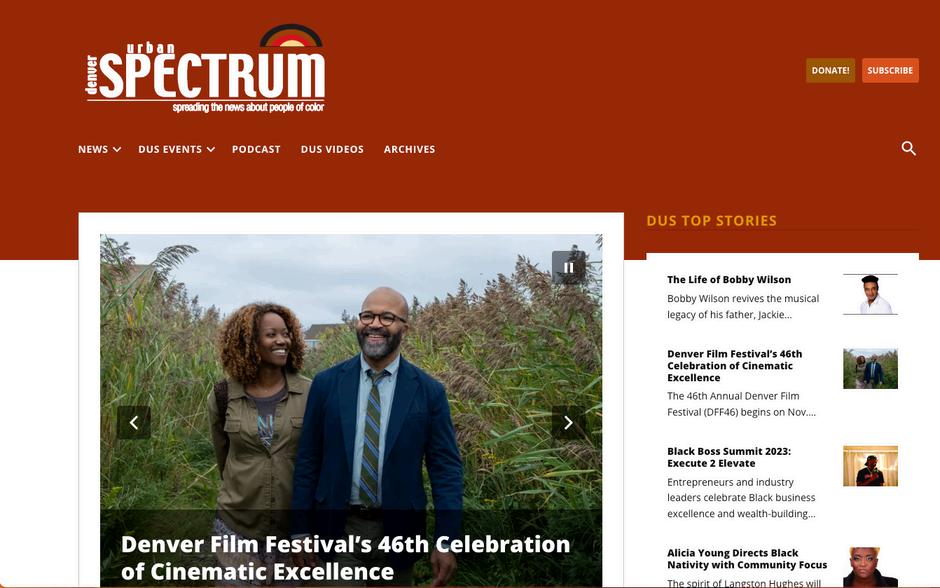Open The Life of Bobby Wilson story
The width and height of the screenshot is (940, 588).
[x=729, y=279]
